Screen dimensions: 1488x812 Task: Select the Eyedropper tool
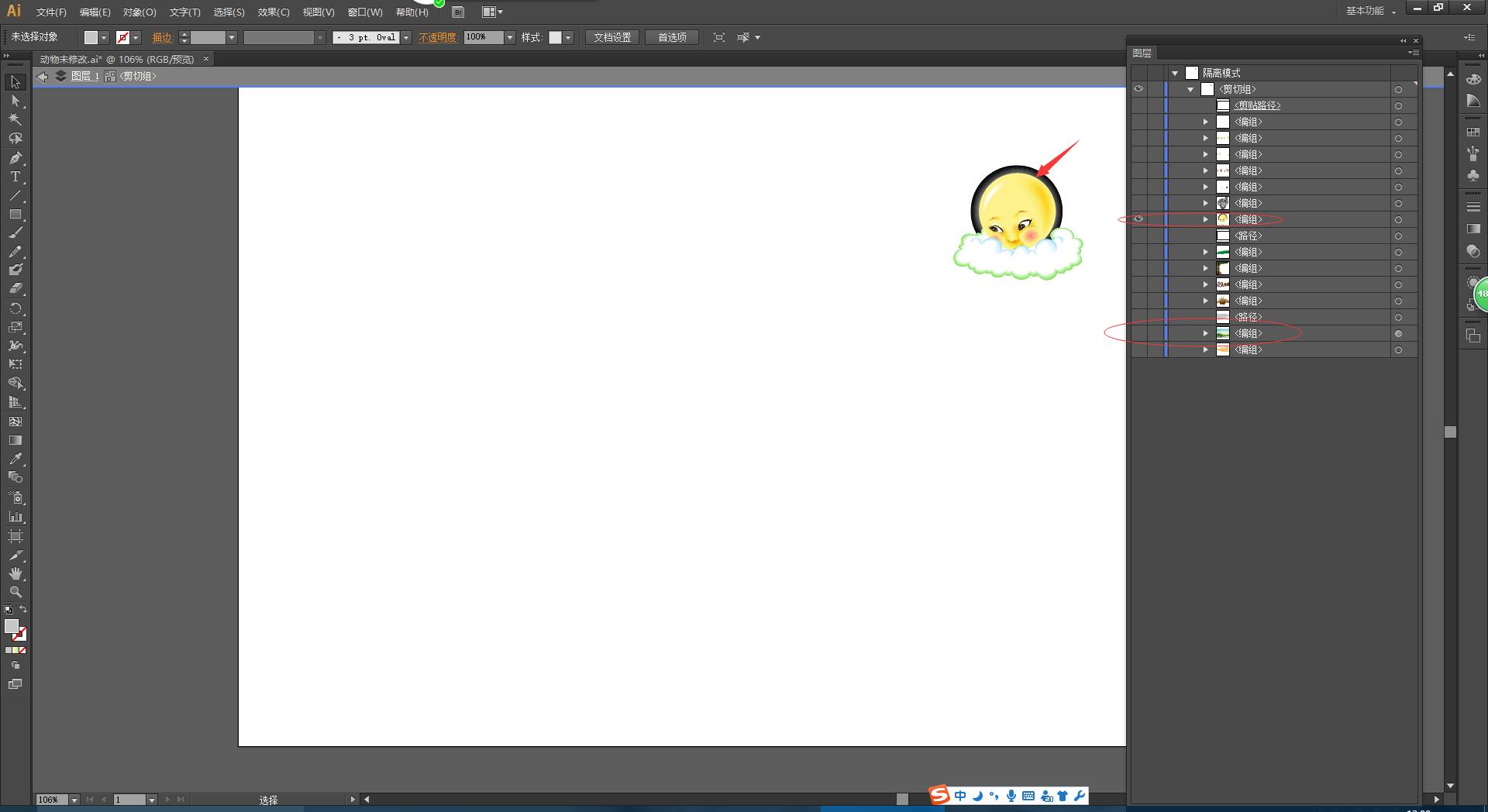[15, 459]
